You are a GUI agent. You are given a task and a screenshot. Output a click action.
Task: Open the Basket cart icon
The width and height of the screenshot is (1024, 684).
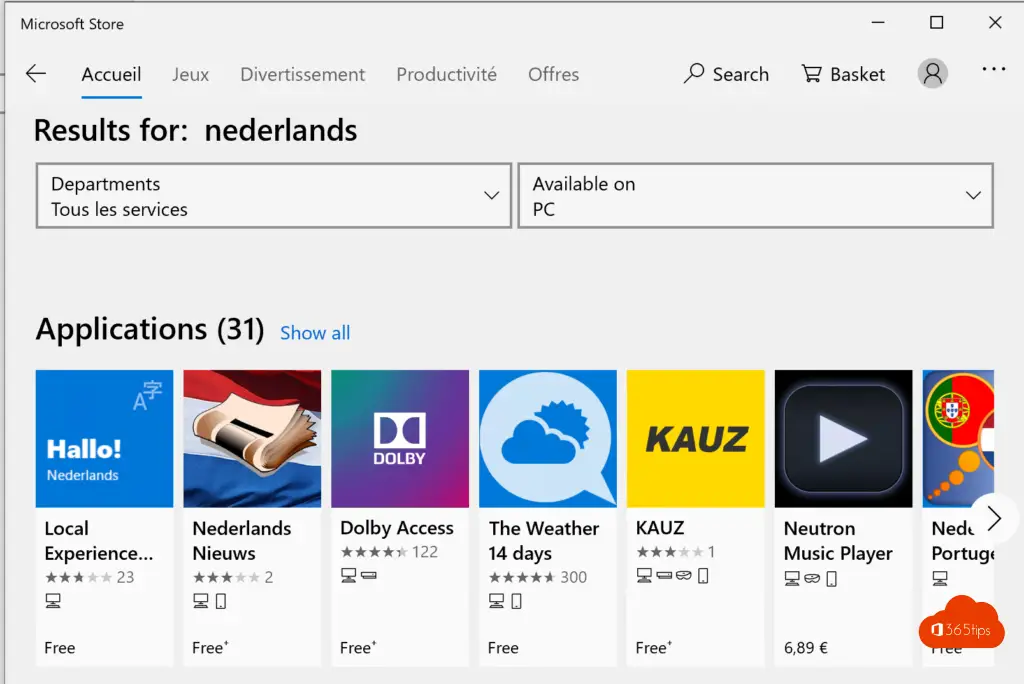[812, 73]
